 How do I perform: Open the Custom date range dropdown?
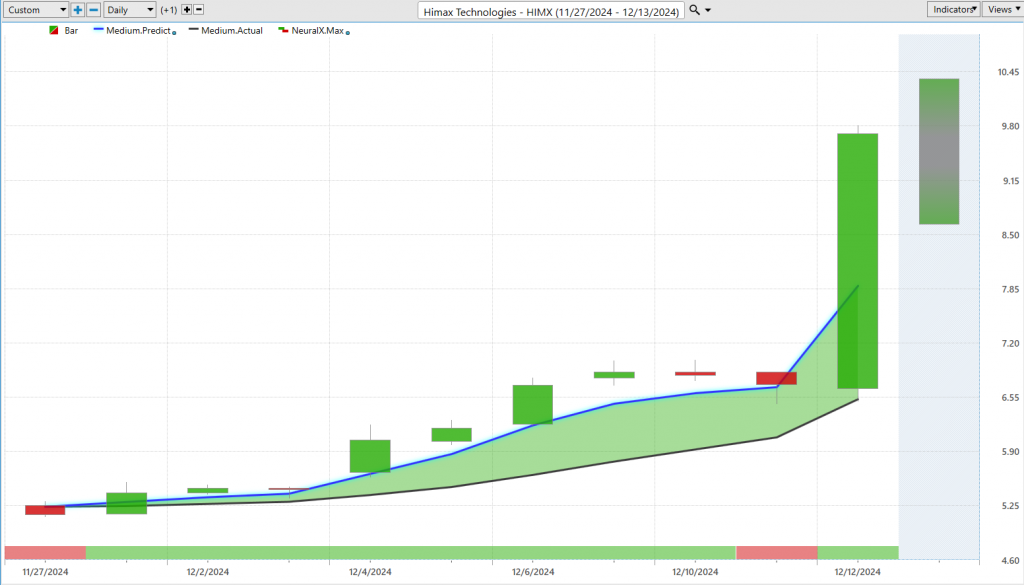pyautogui.click(x=36, y=10)
